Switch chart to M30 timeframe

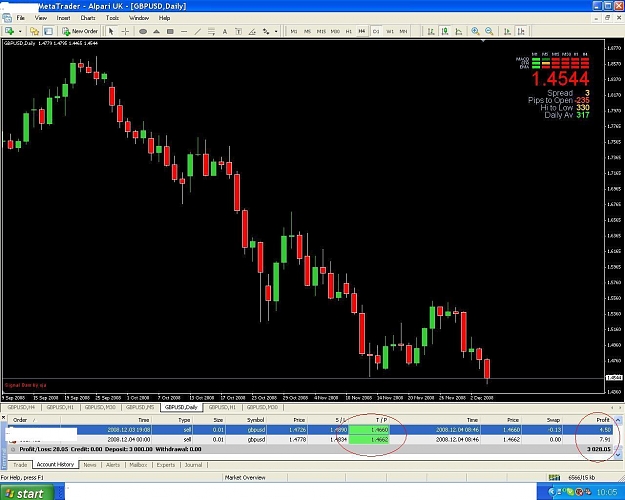click(x=335, y=31)
